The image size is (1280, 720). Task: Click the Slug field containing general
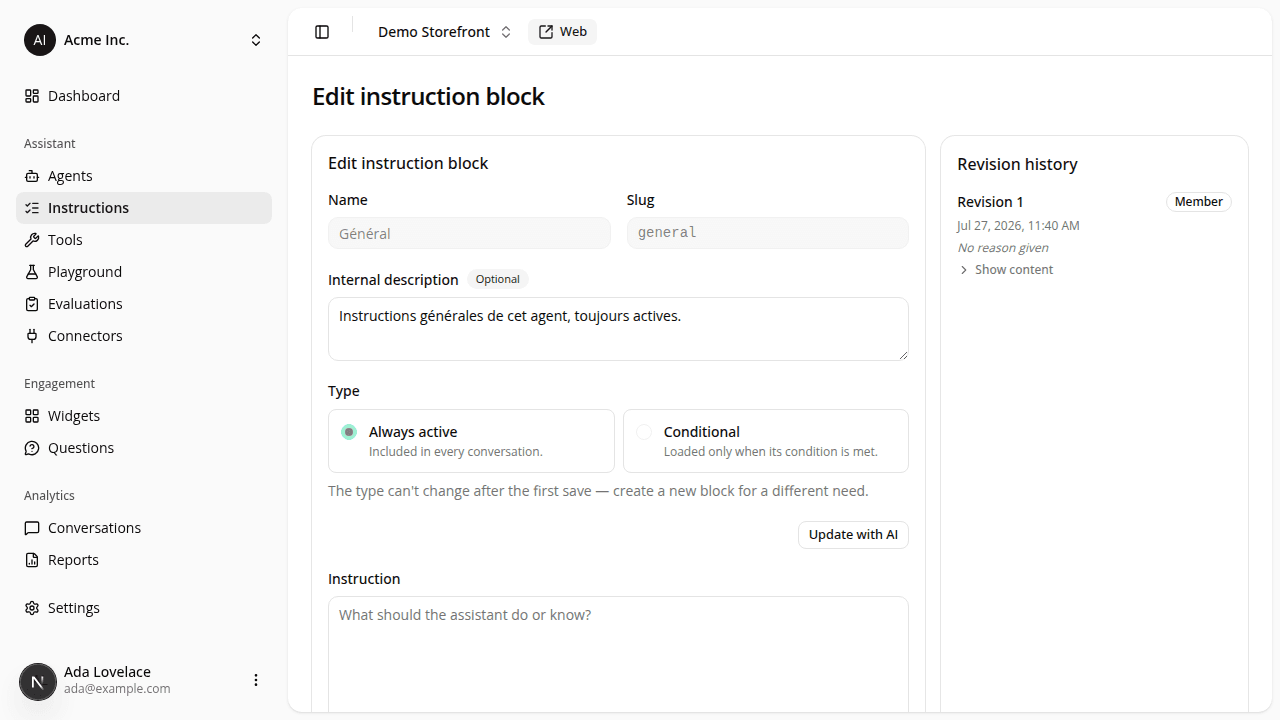coord(768,233)
